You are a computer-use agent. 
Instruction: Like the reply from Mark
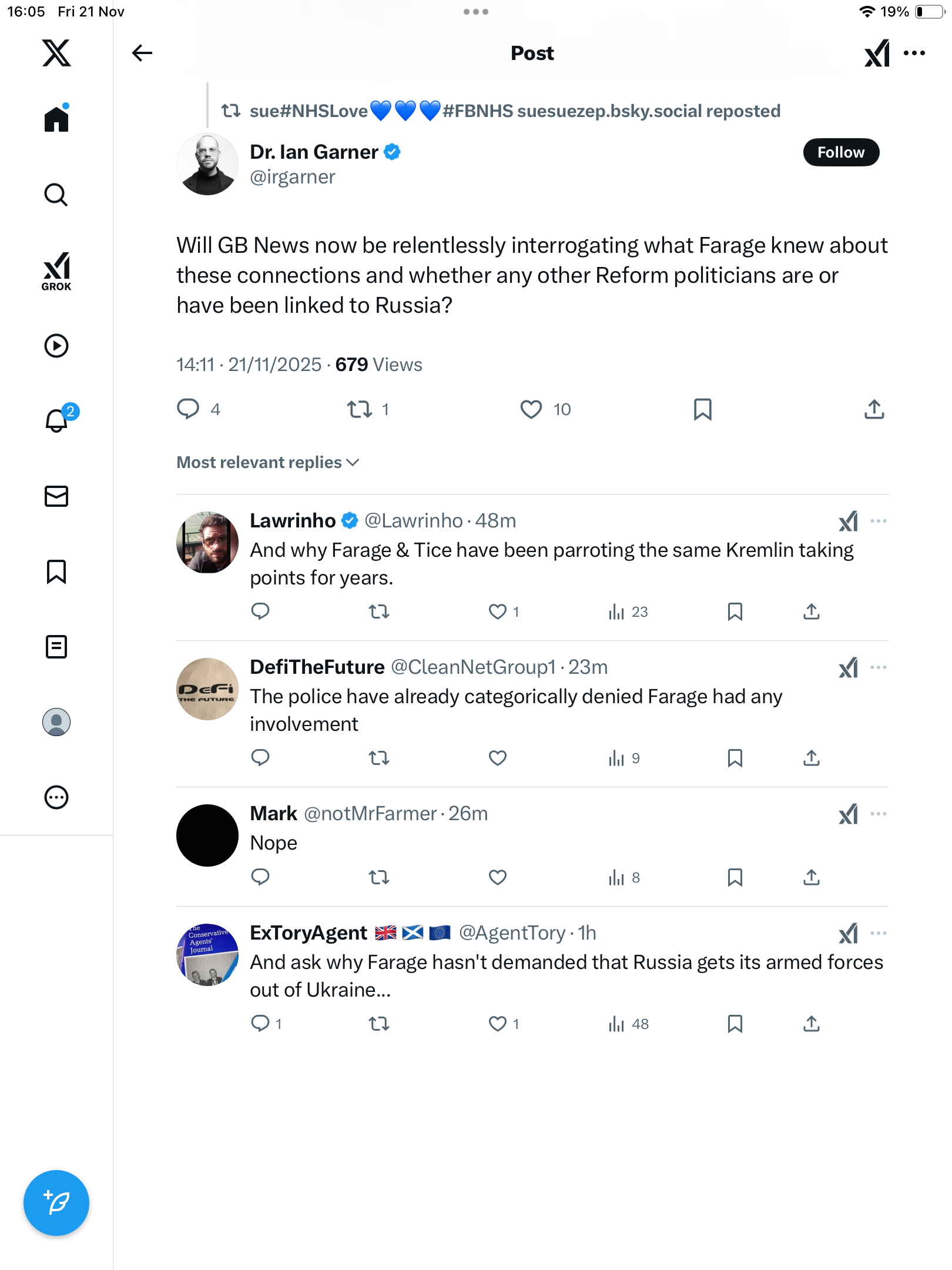coord(498,877)
